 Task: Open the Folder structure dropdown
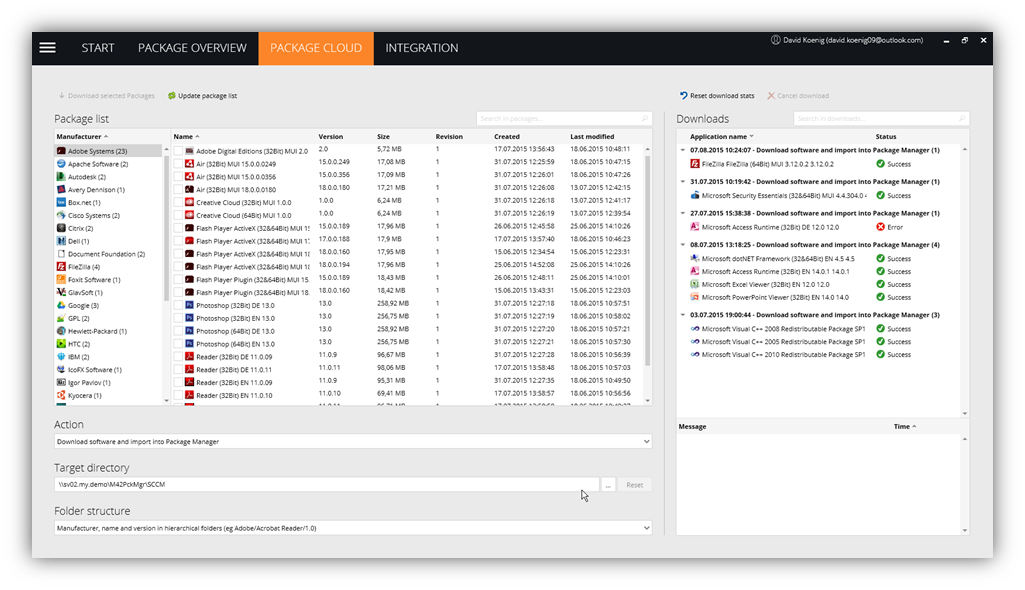(646, 528)
